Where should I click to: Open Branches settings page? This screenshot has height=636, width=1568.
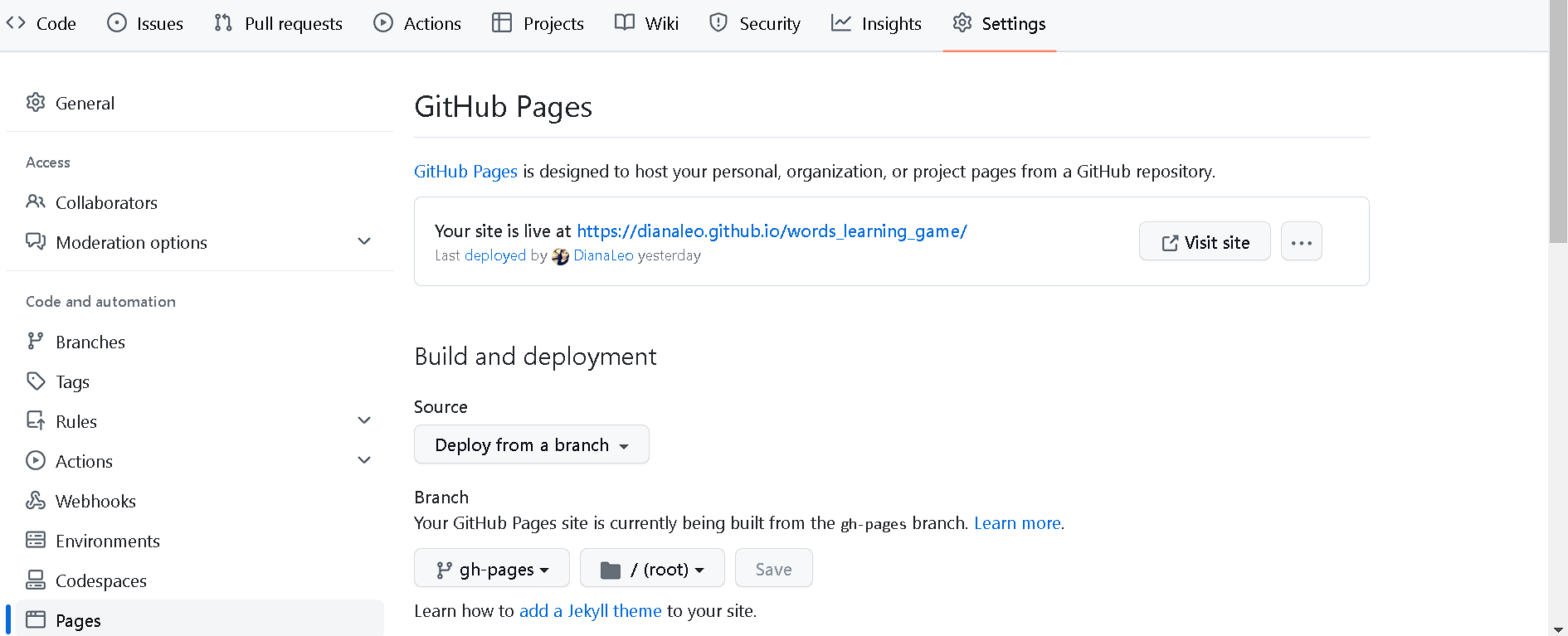click(200, 342)
